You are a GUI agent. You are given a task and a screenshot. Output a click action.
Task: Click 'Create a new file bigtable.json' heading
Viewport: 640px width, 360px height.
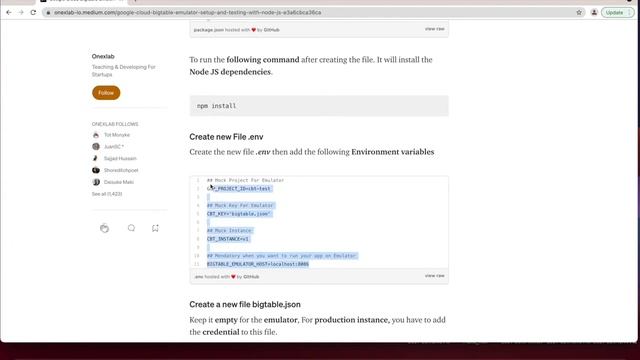click(245, 304)
